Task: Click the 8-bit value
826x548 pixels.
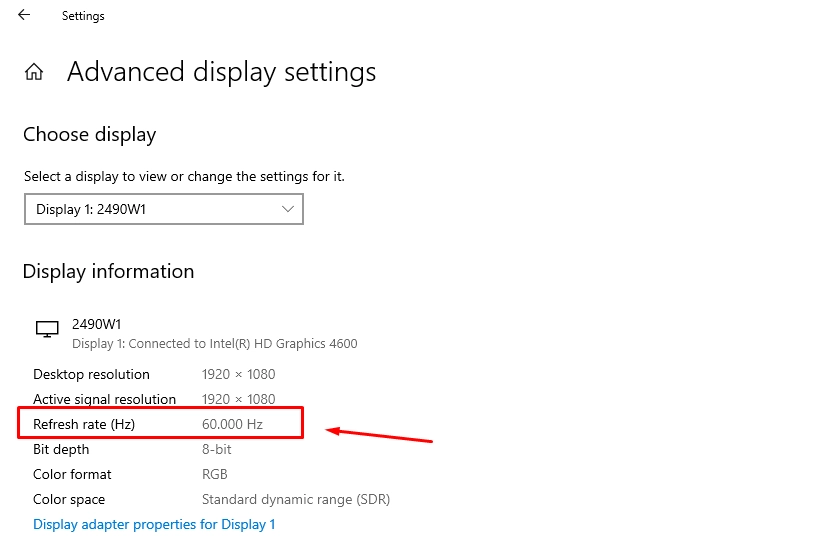Action: [217, 449]
